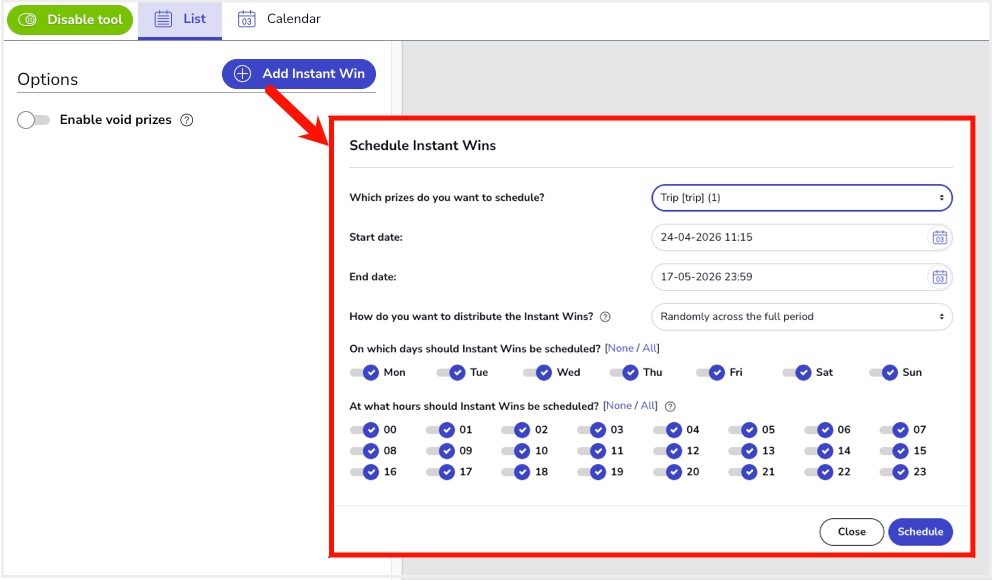Open the Instant Wins distribution dropdown

coord(801,317)
